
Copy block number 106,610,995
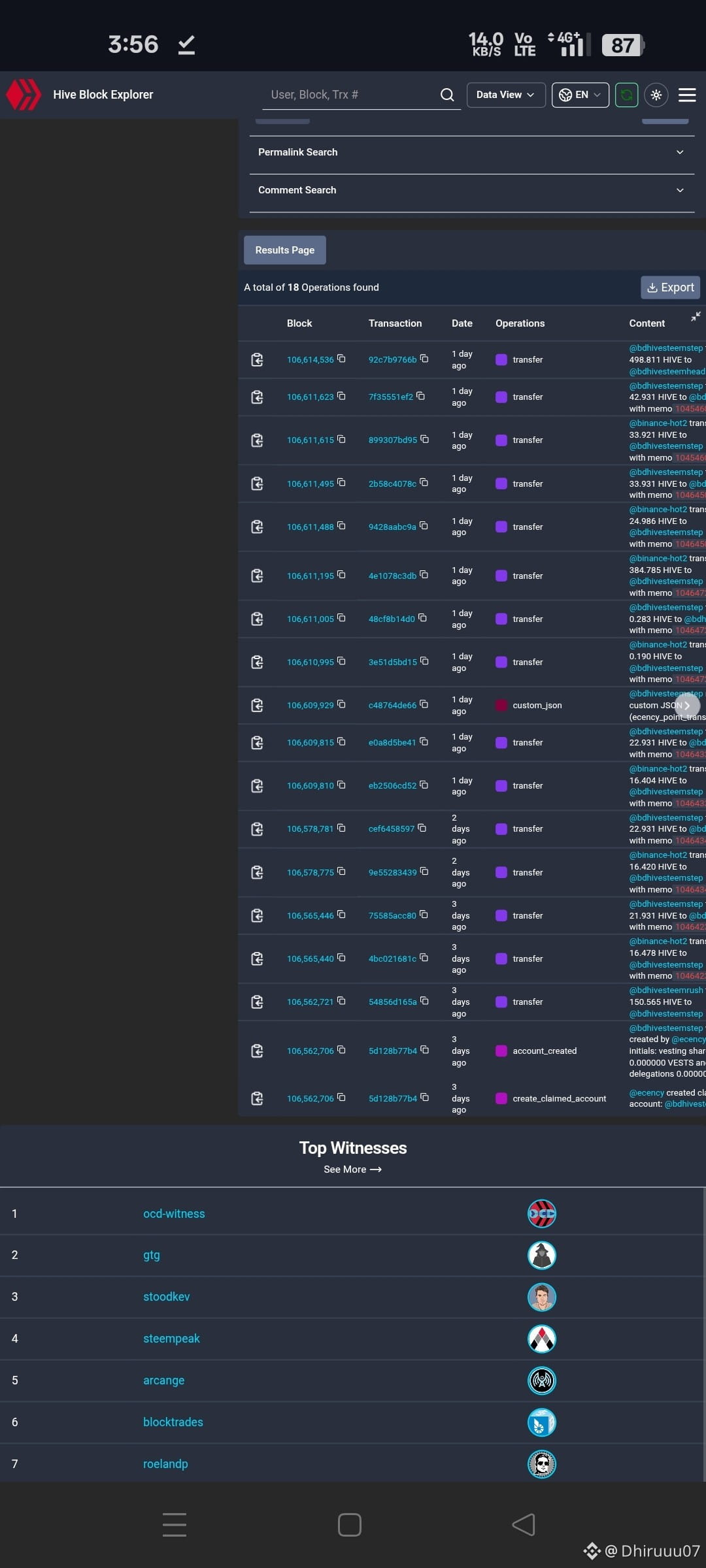point(341,661)
